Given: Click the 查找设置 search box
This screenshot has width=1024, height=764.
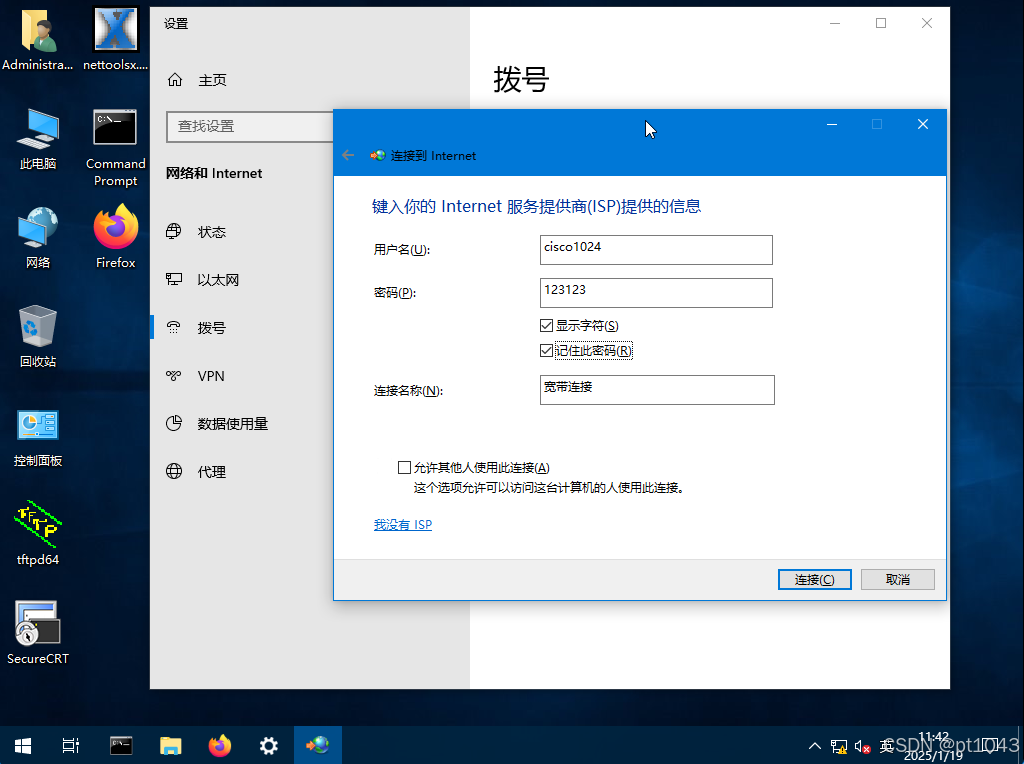Looking at the screenshot, I should tap(250, 126).
